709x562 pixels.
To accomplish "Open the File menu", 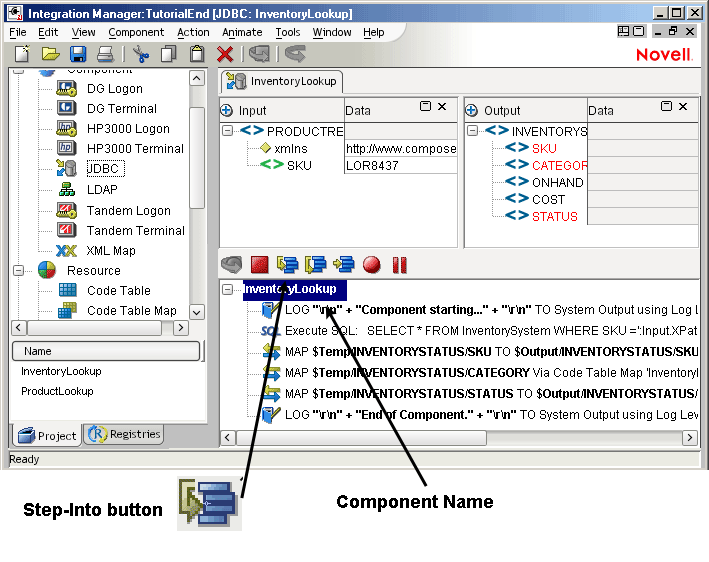I will [x=18, y=33].
